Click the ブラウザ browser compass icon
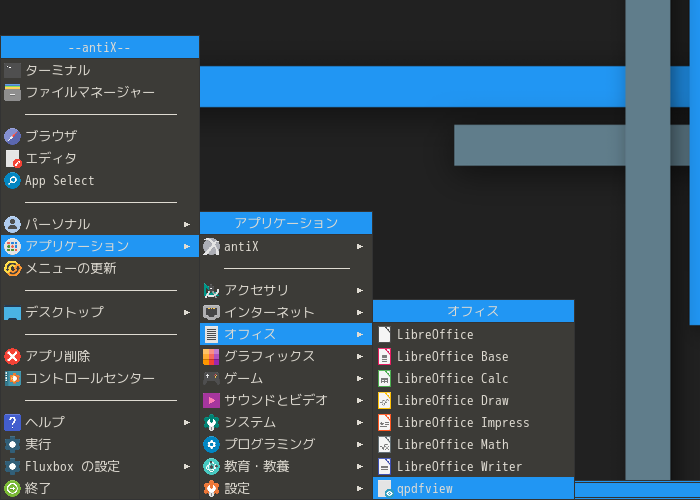The height and width of the screenshot is (500, 700). 12,136
